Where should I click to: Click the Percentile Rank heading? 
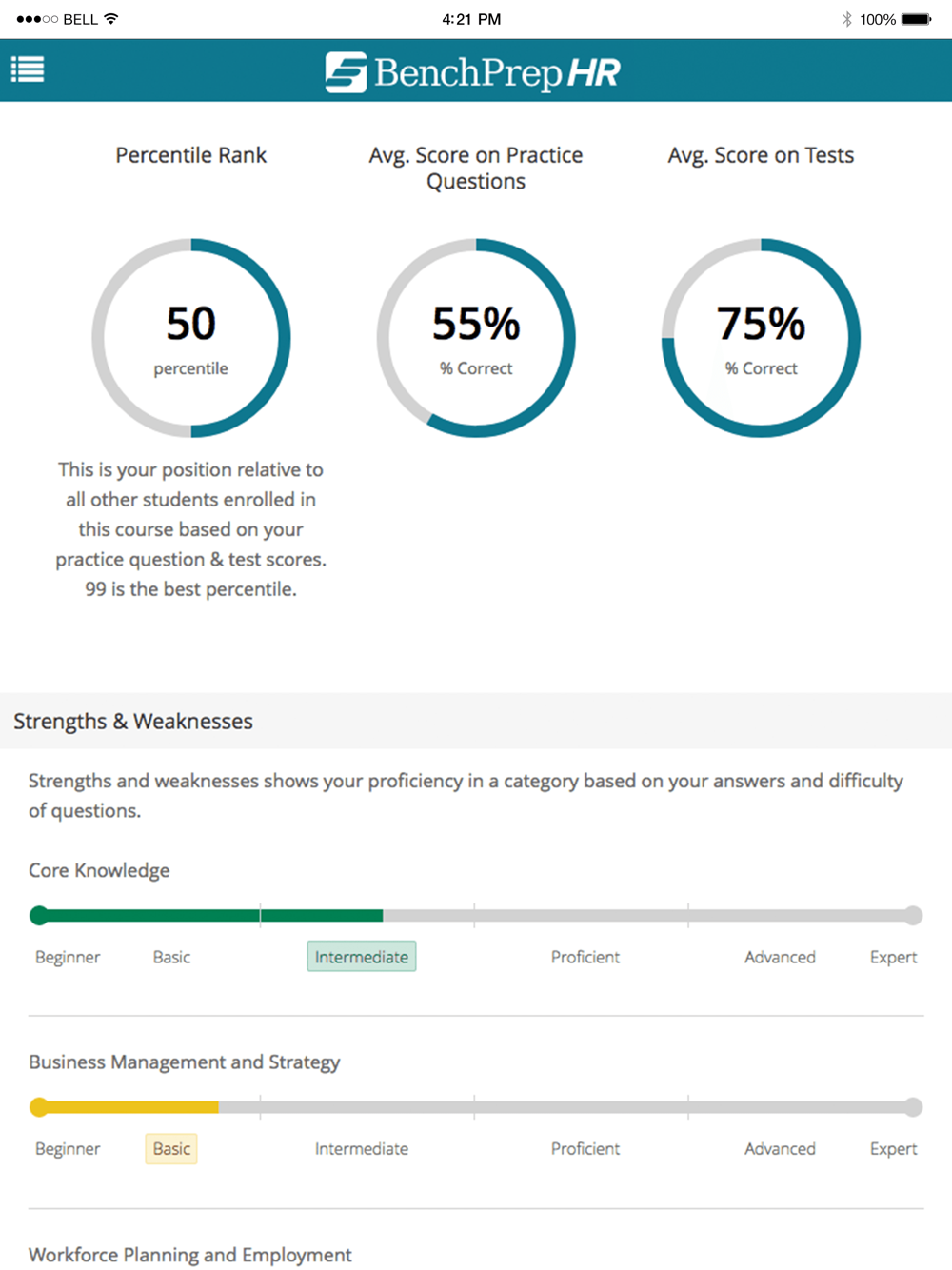[191, 155]
